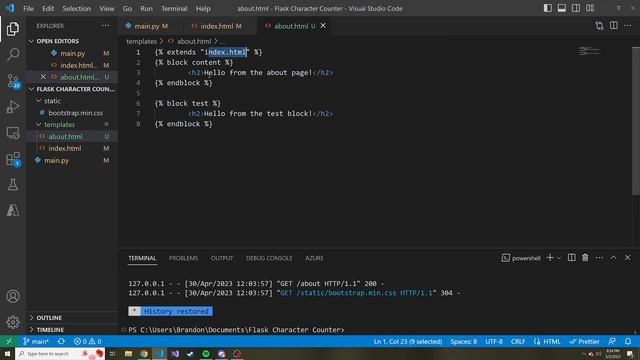Open the Extensions view

click(x=13, y=159)
